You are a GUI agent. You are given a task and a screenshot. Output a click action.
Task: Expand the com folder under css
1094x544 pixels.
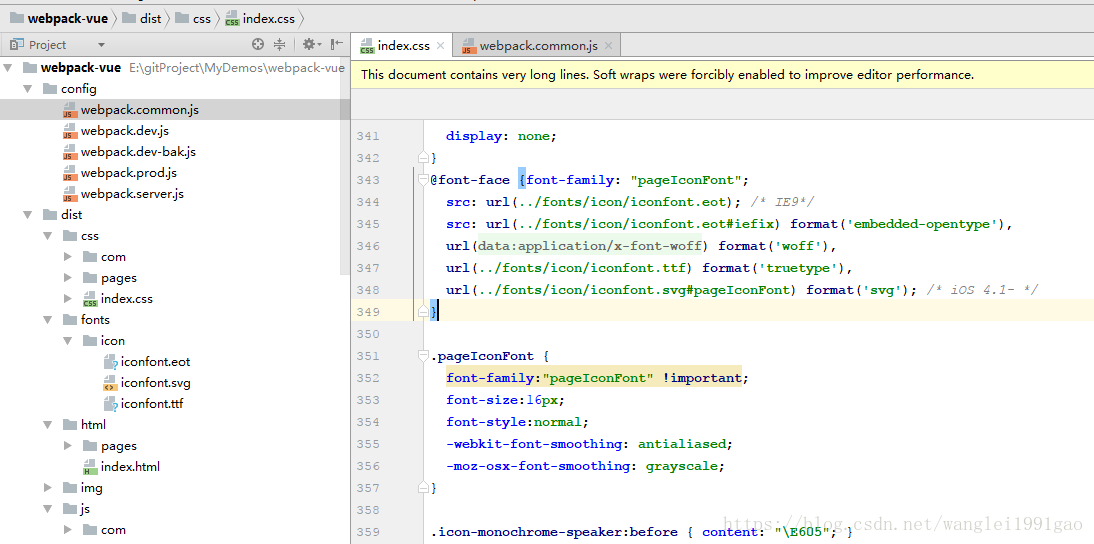(68, 257)
